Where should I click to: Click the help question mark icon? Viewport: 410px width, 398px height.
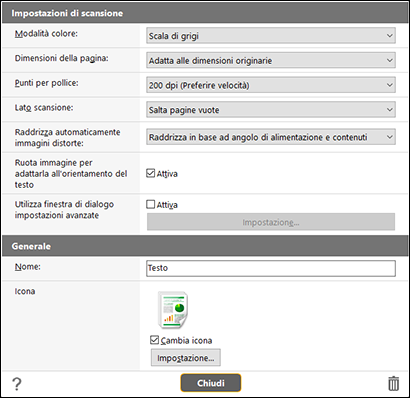pyautogui.click(x=16, y=384)
